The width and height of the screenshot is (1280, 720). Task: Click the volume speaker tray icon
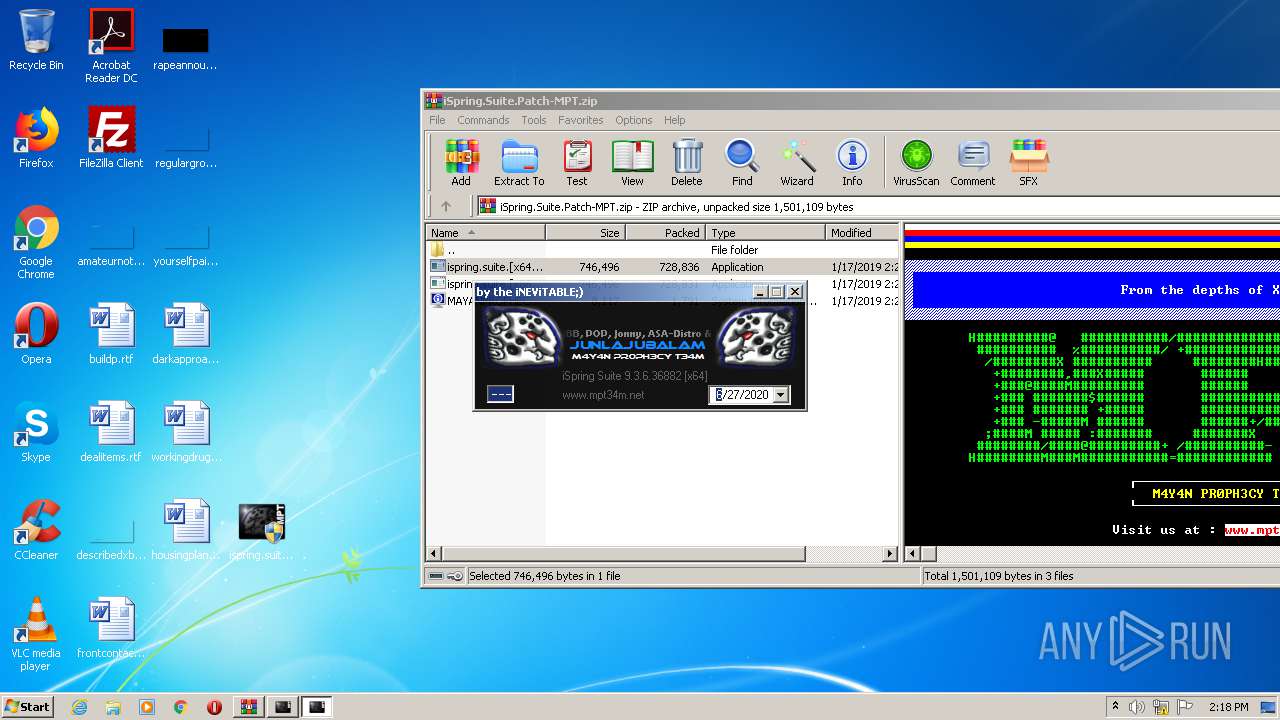coord(1137,707)
